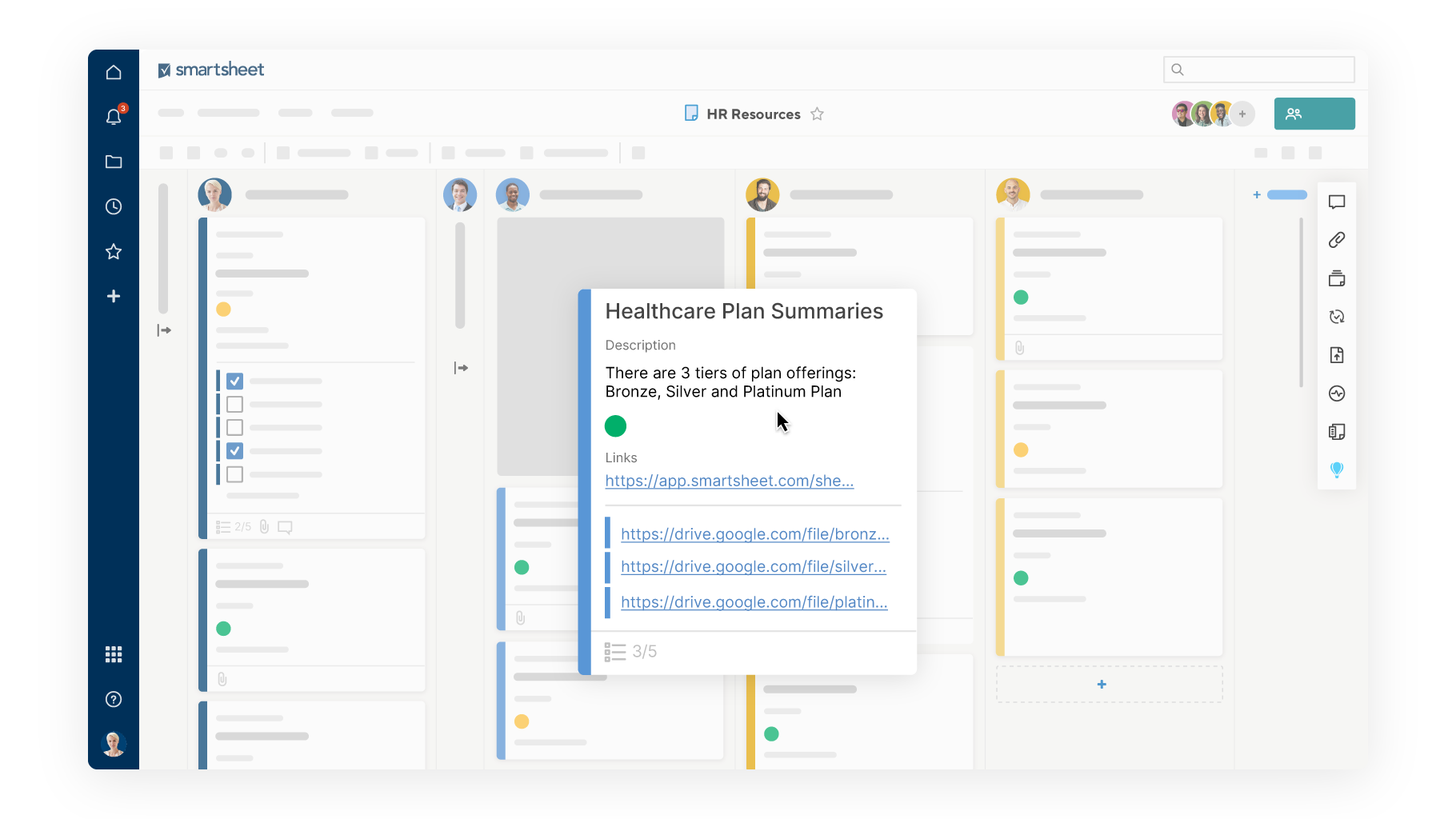Viewport: 1456px width, 819px height.
Task: Open the Home icon in sidebar
Action: click(x=114, y=73)
